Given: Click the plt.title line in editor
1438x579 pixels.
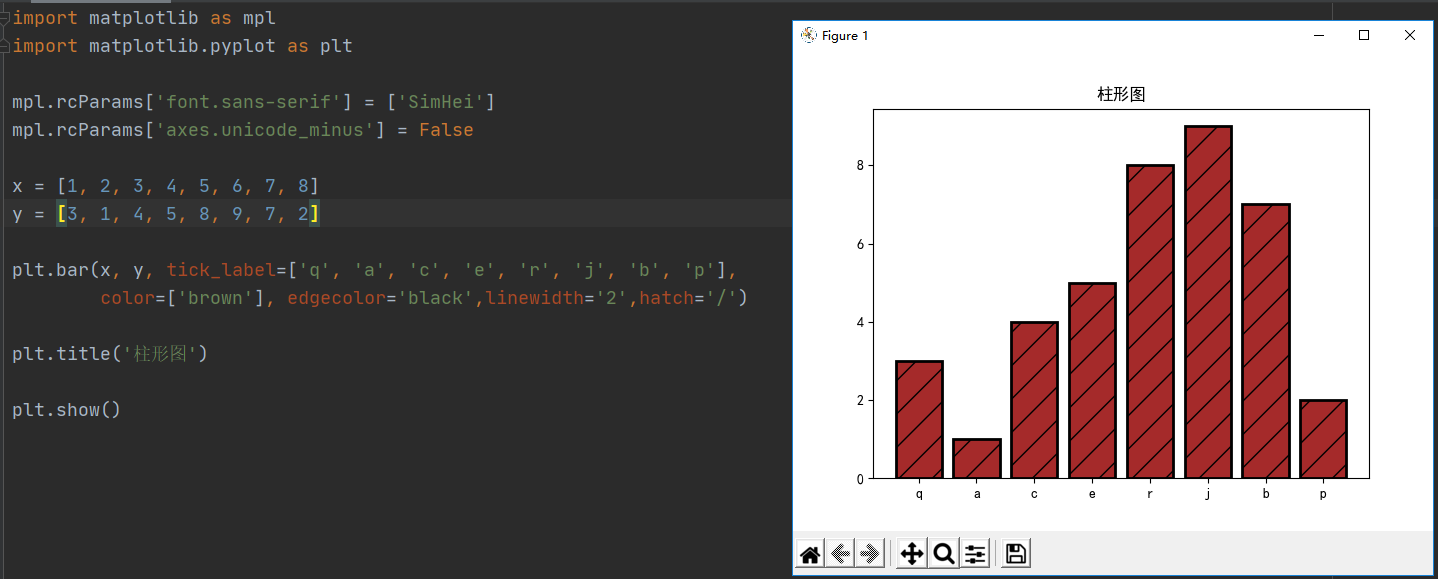Looking at the screenshot, I should pos(110,354).
